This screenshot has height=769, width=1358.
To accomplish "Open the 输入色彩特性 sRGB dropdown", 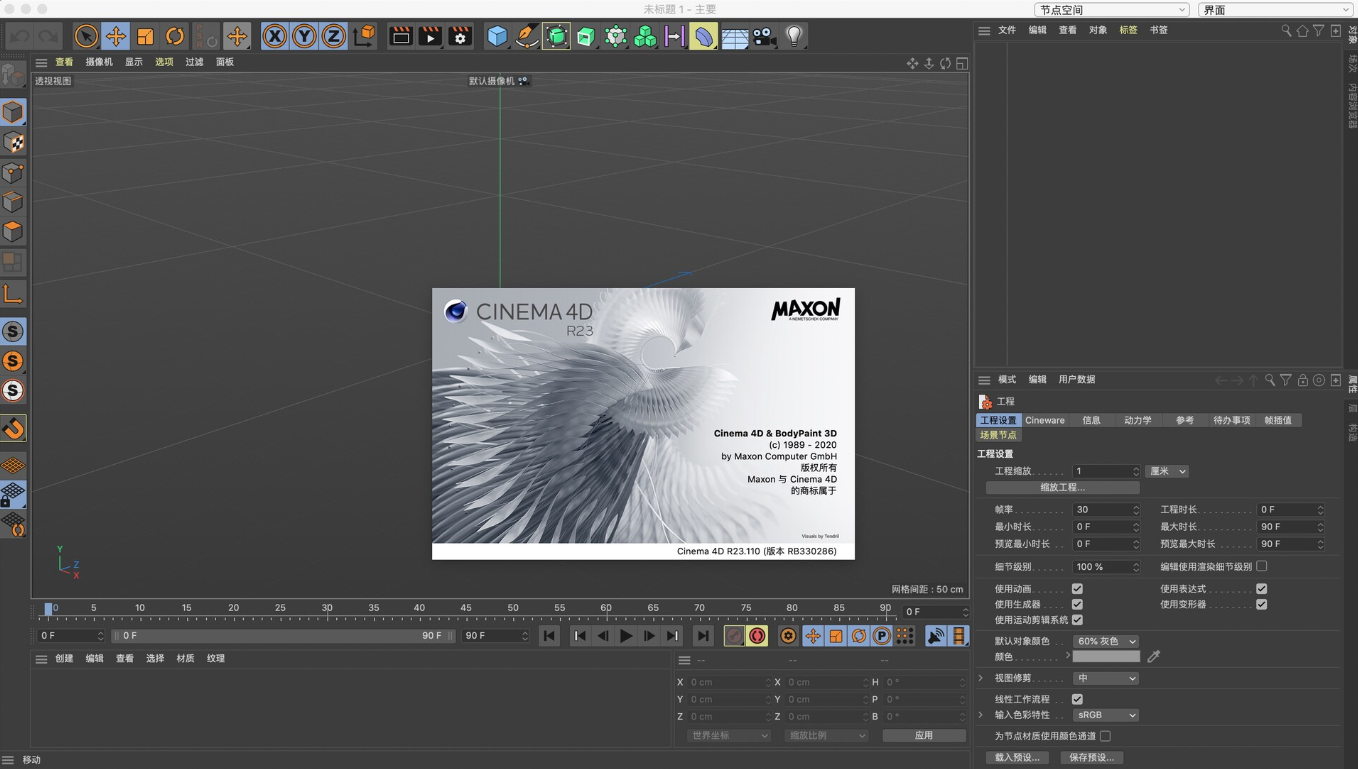I will coord(1106,715).
